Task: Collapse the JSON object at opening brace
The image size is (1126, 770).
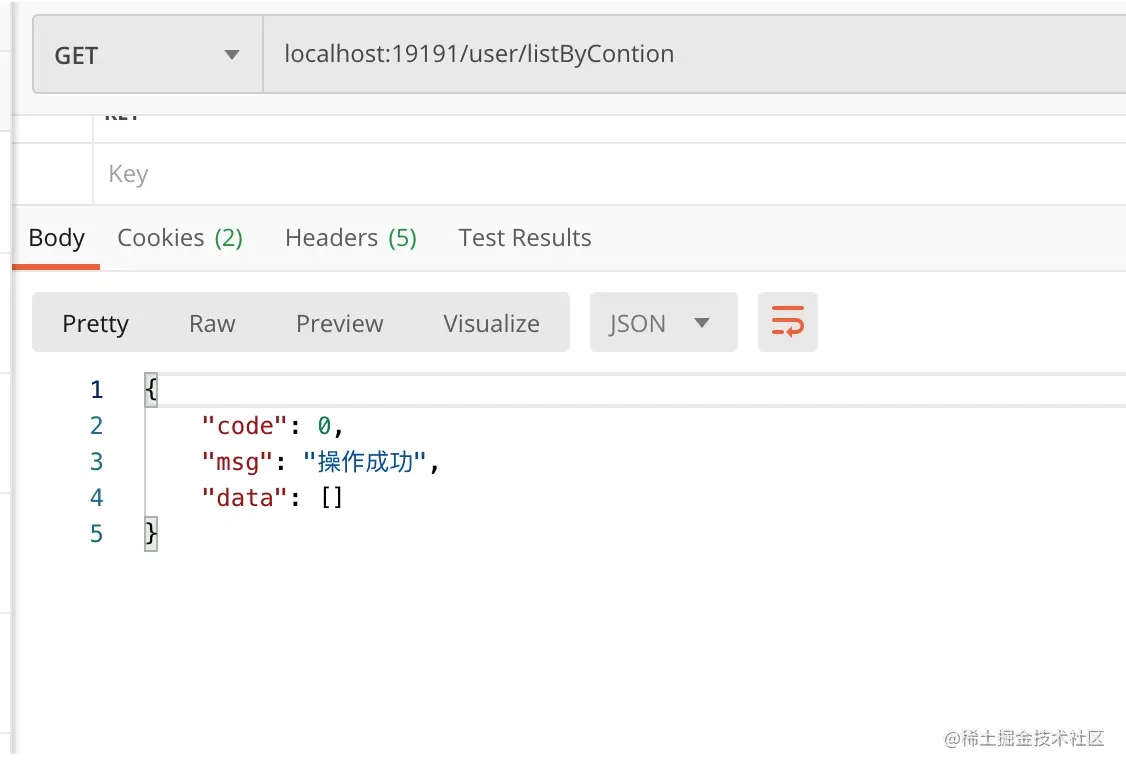Action: click(x=151, y=390)
